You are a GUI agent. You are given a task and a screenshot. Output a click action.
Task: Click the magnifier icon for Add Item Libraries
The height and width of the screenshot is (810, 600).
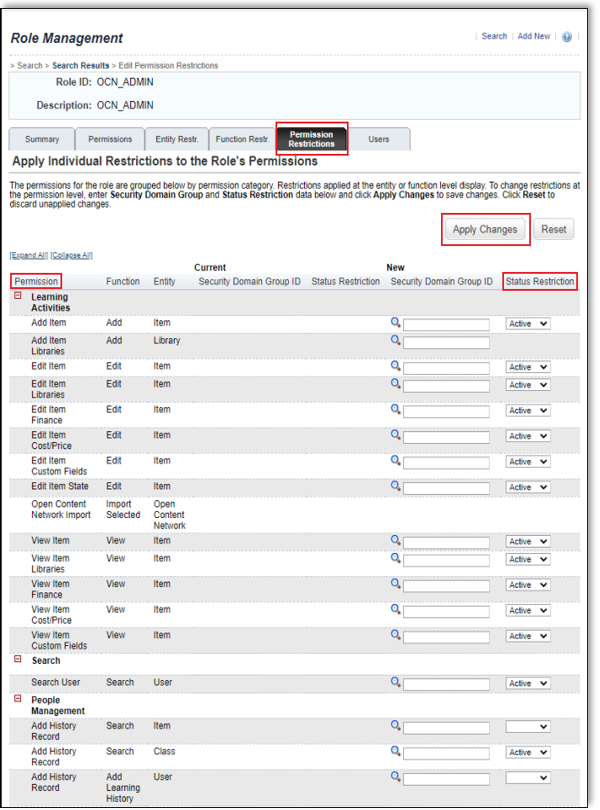(396, 341)
